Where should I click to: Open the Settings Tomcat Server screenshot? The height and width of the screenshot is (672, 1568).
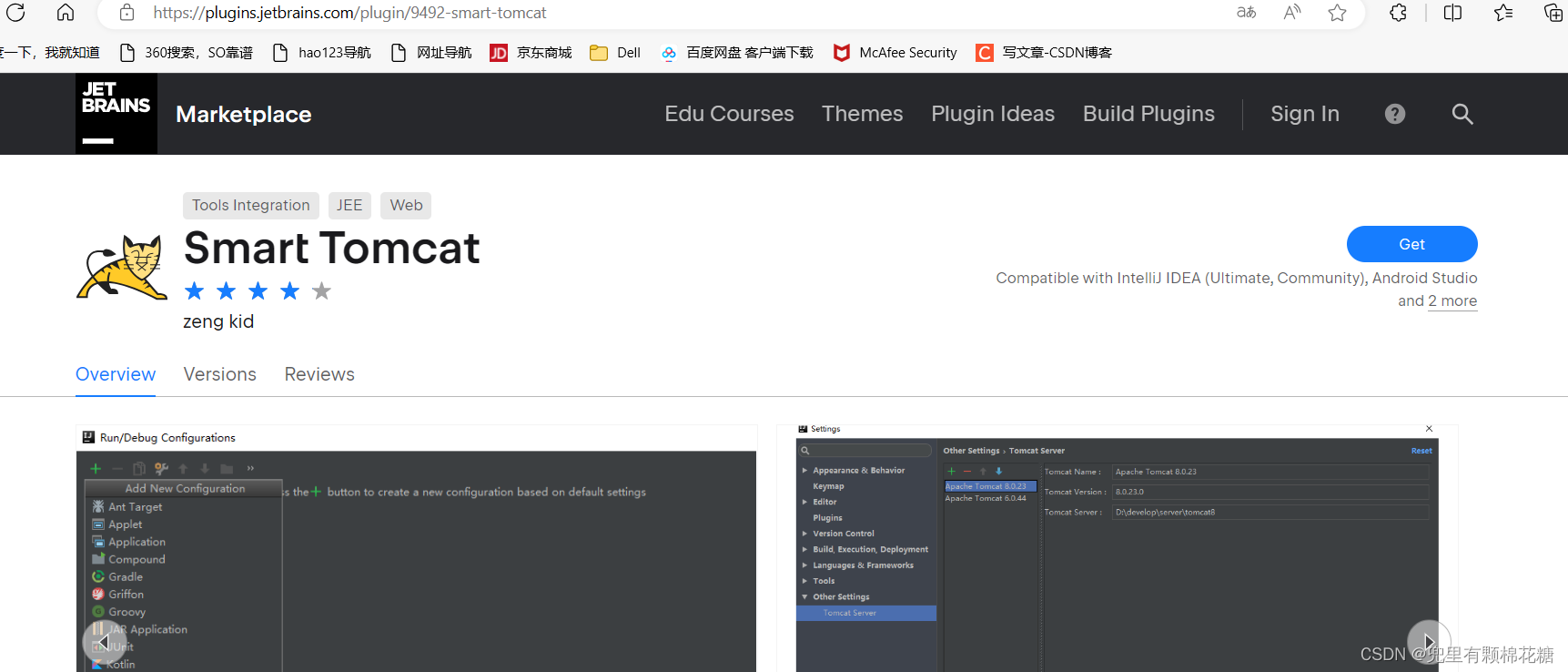point(1117,548)
